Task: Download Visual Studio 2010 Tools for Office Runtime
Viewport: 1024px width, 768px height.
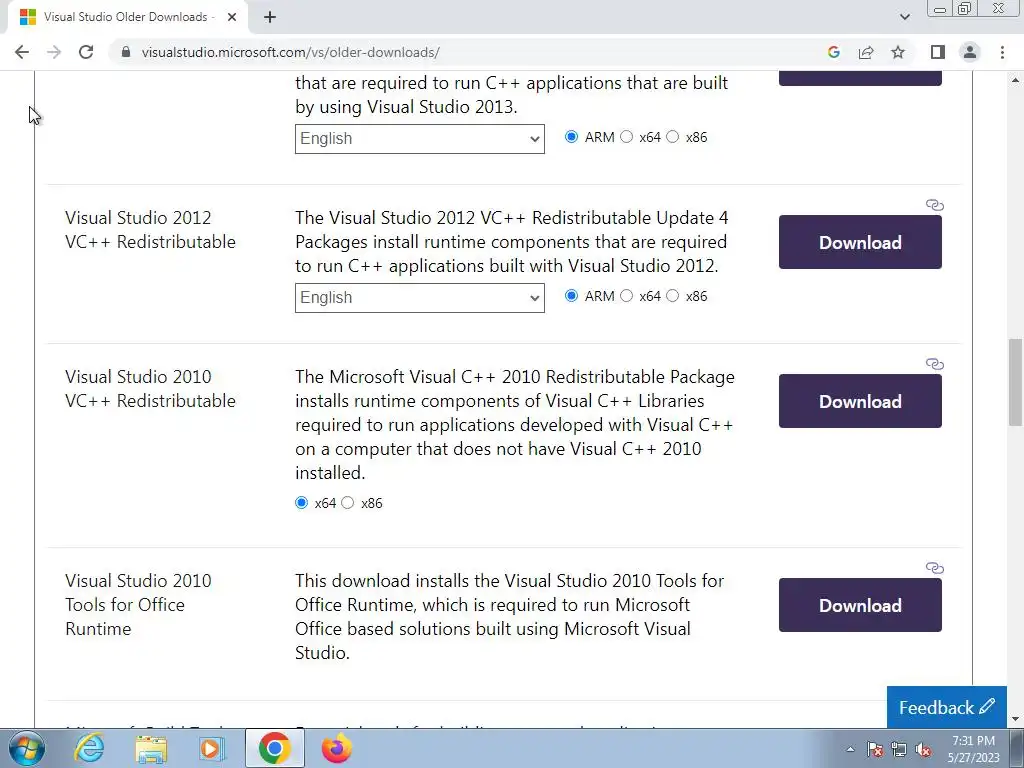Action: point(860,605)
